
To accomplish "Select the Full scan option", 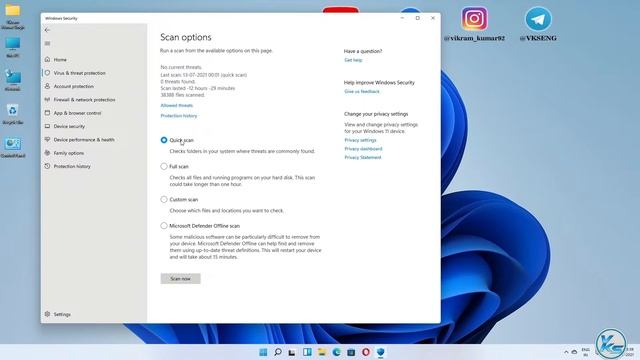I will tap(164, 167).
